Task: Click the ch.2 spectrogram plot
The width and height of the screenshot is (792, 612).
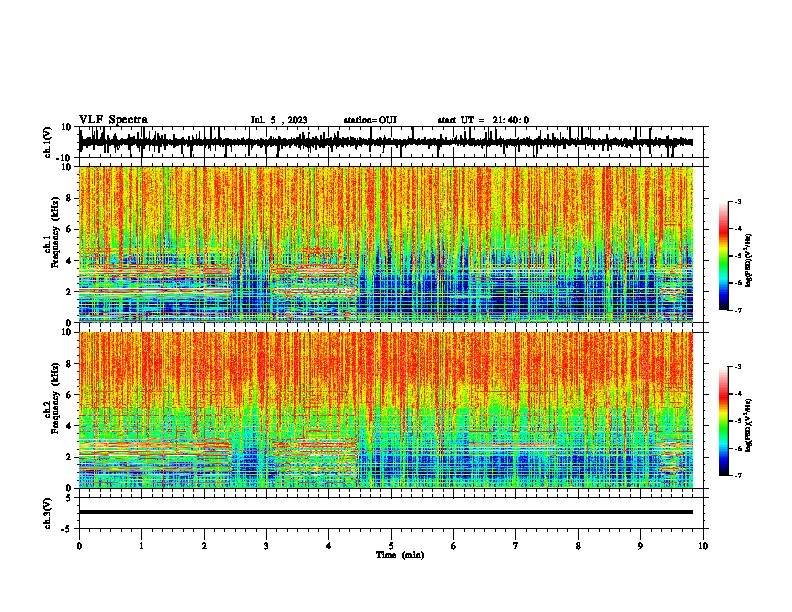Action: click(385, 410)
